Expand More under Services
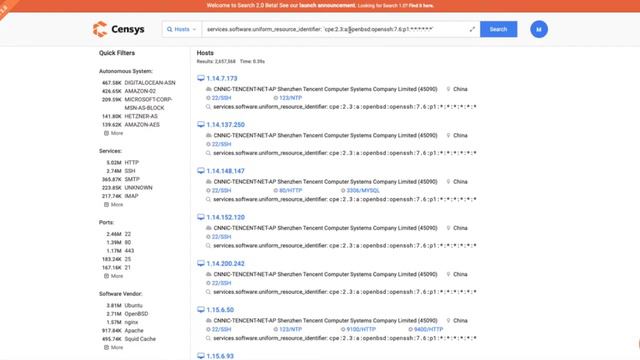The width and height of the screenshot is (640, 360). click(x=113, y=205)
